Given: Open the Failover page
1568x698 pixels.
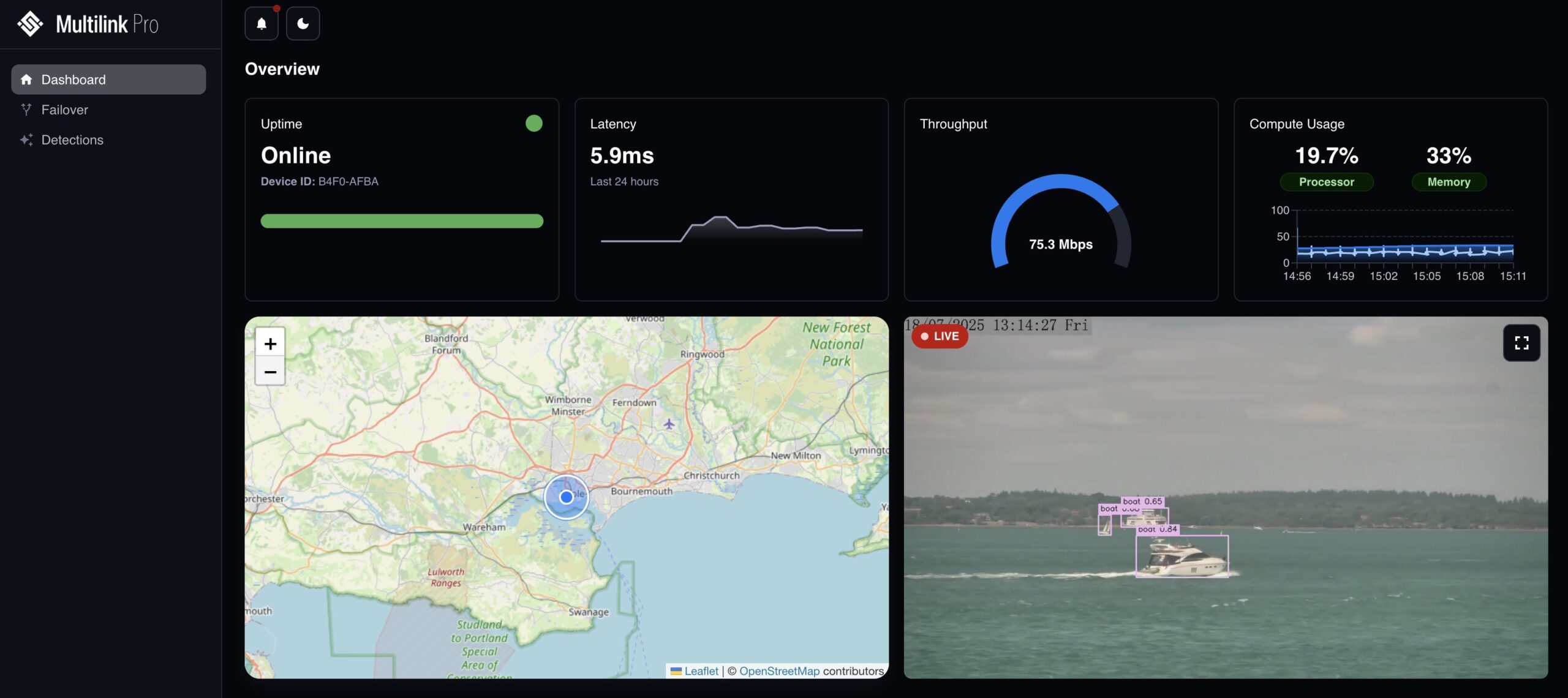Looking at the screenshot, I should point(64,110).
